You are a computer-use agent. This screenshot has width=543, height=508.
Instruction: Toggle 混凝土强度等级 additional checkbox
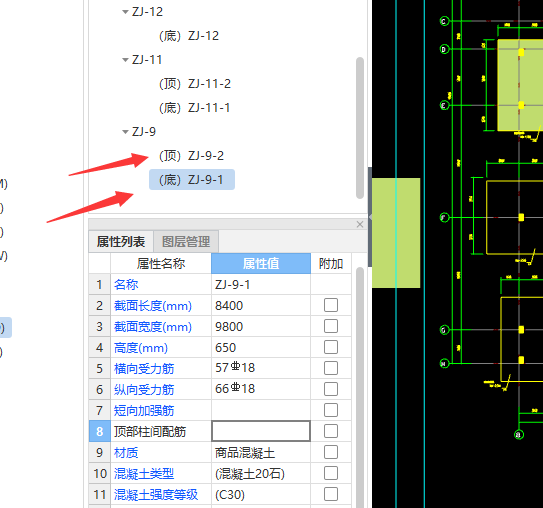[x=331, y=494]
